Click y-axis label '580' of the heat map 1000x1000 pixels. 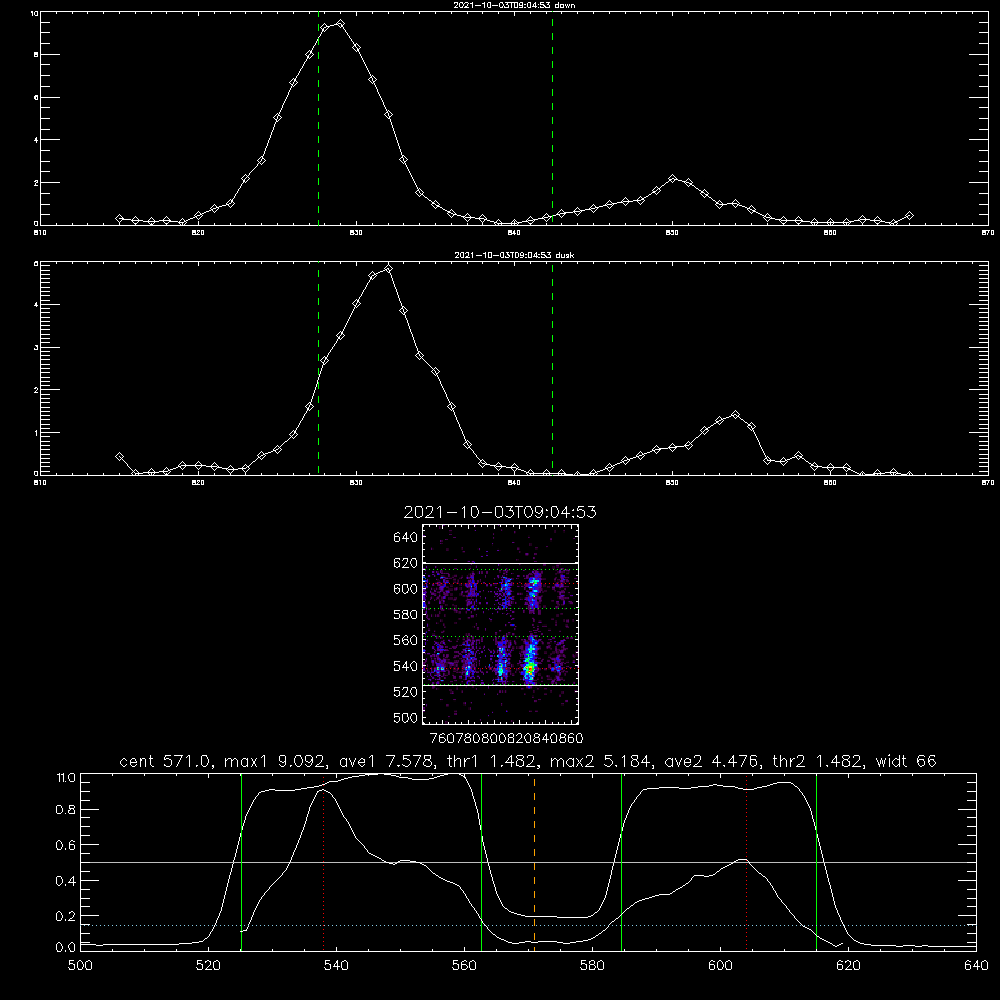pos(406,615)
